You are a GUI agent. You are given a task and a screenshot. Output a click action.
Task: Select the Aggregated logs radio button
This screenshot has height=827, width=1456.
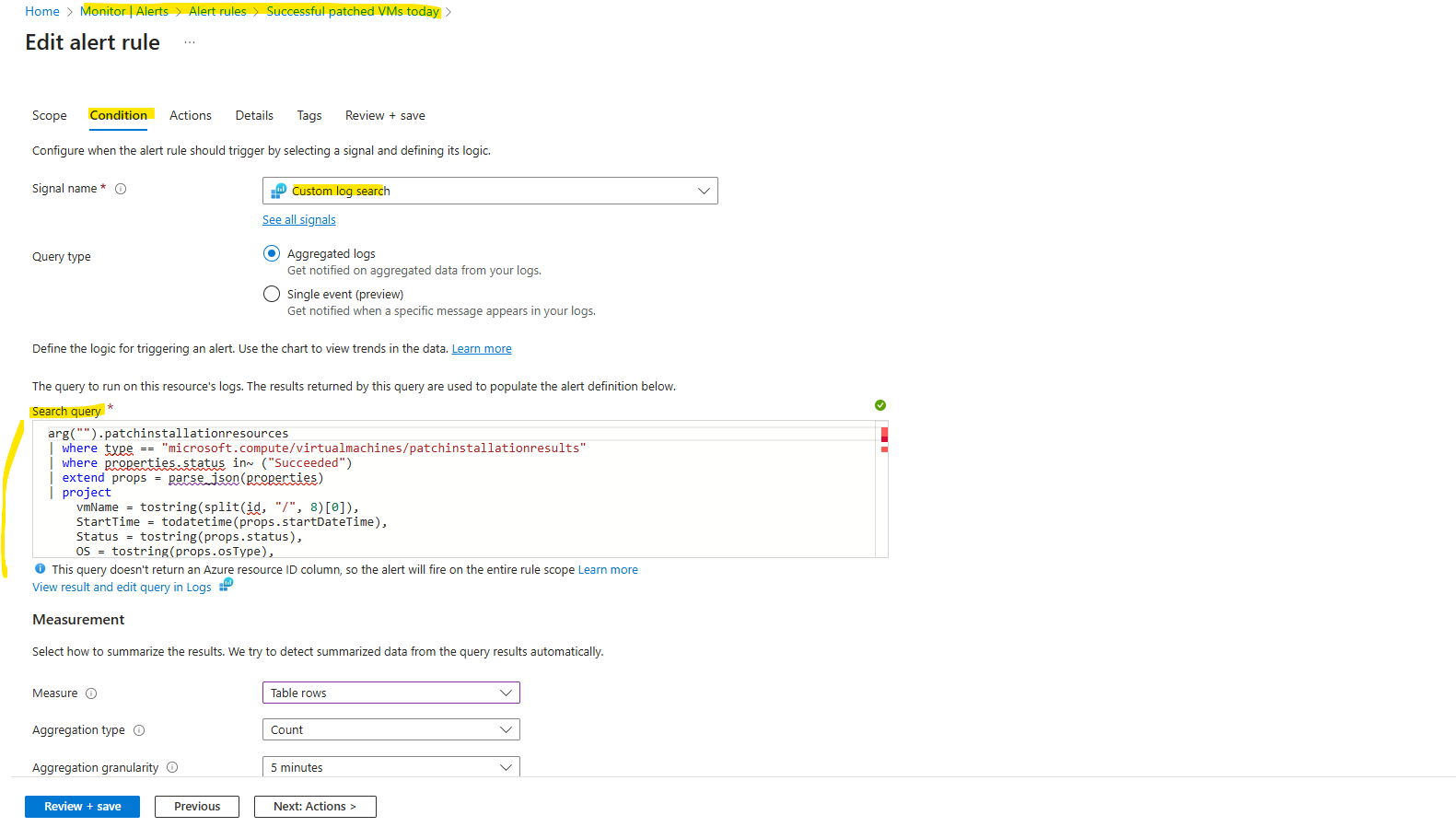coord(272,253)
